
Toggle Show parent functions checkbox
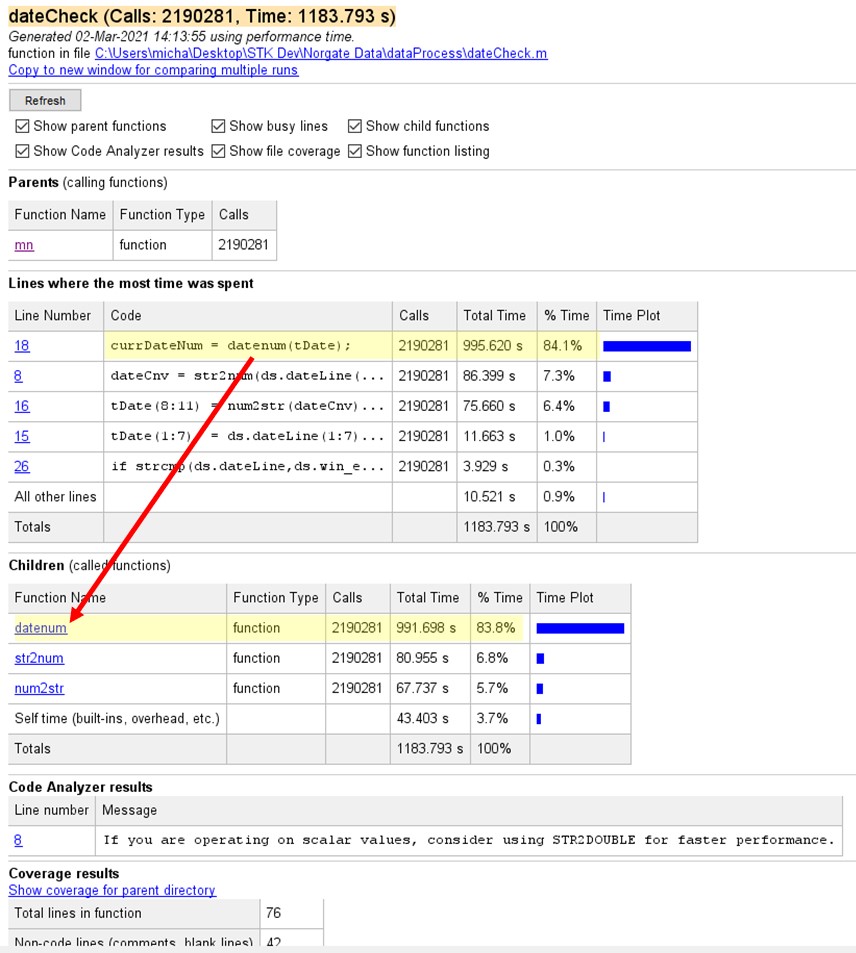(x=23, y=127)
